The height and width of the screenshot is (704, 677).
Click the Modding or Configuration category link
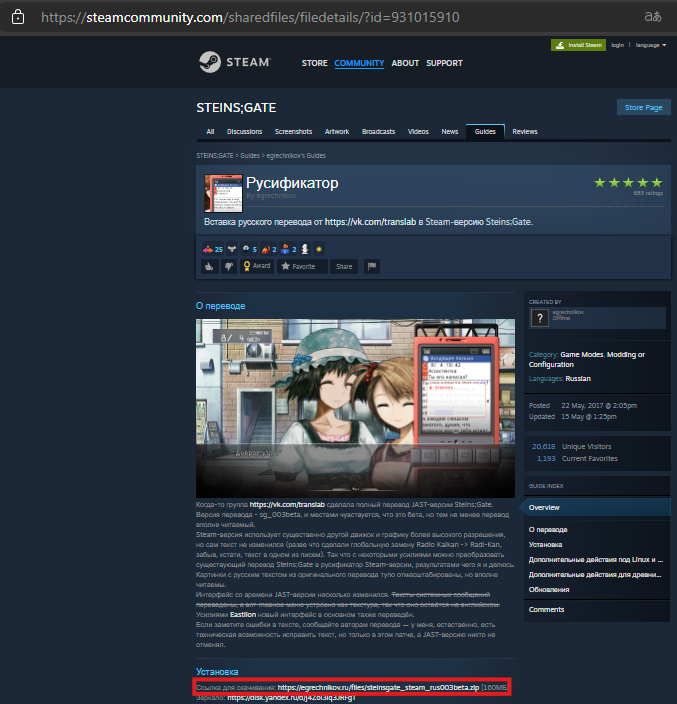point(587,360)
